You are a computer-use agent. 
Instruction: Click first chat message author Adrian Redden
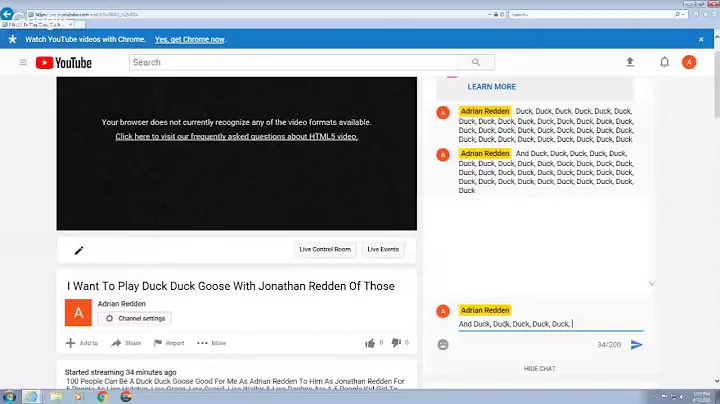(x=485, y=111)
